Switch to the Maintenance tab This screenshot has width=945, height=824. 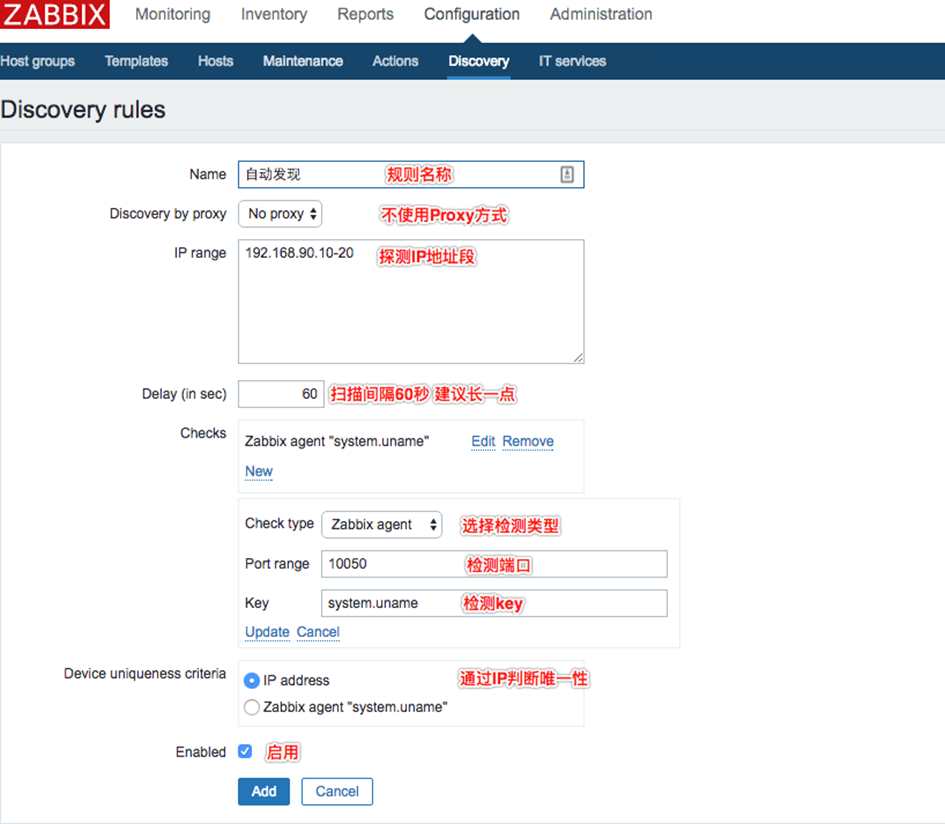(x=303, y=61)
